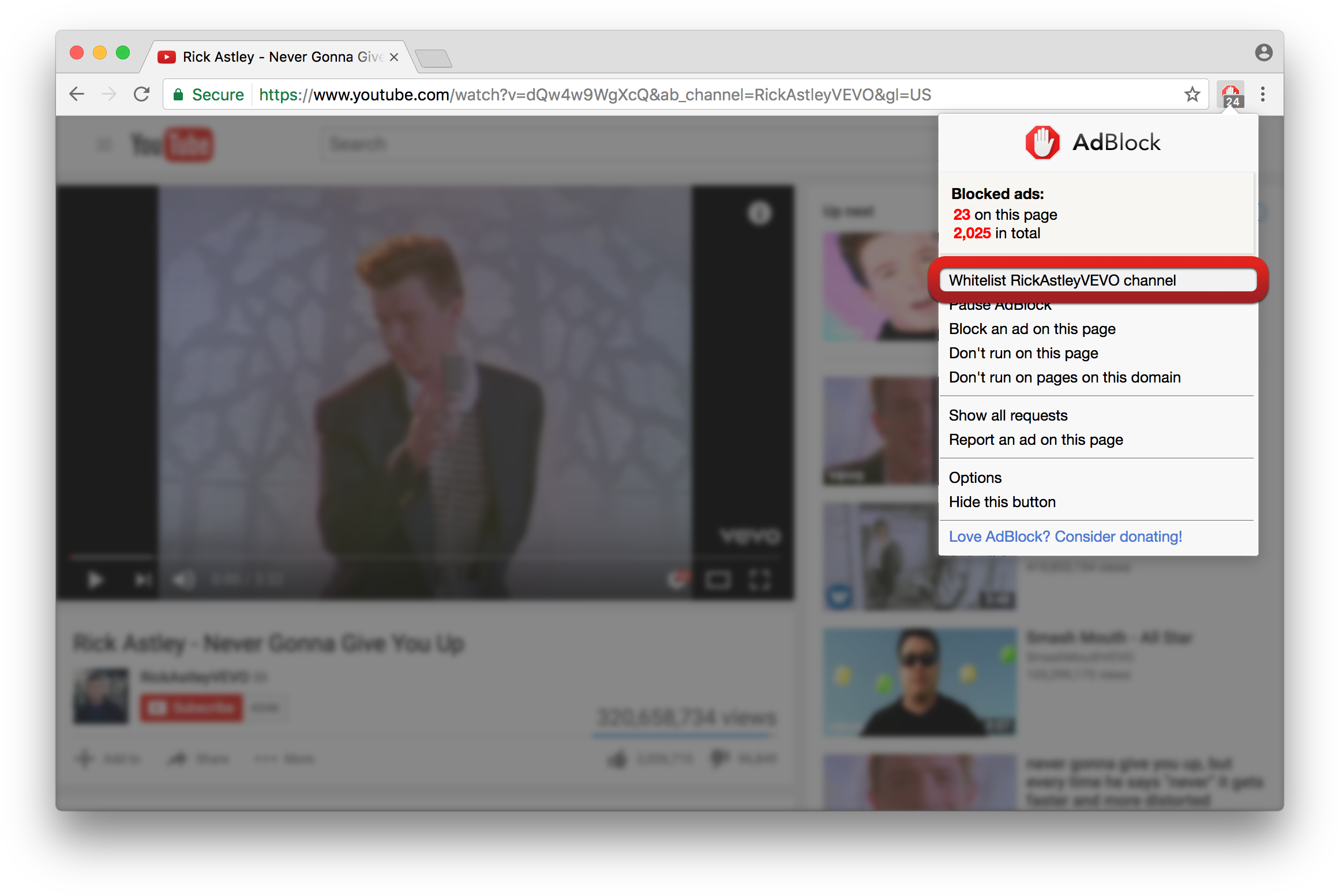Whitelist RickAstleyVEVO channel menu item
The height and width of the screenshot is (896, 1339).
pos(1098,280)
